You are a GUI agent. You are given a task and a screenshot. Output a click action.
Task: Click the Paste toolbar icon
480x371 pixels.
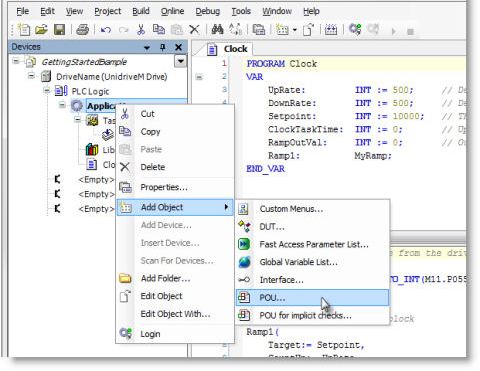tap(177, 30)
